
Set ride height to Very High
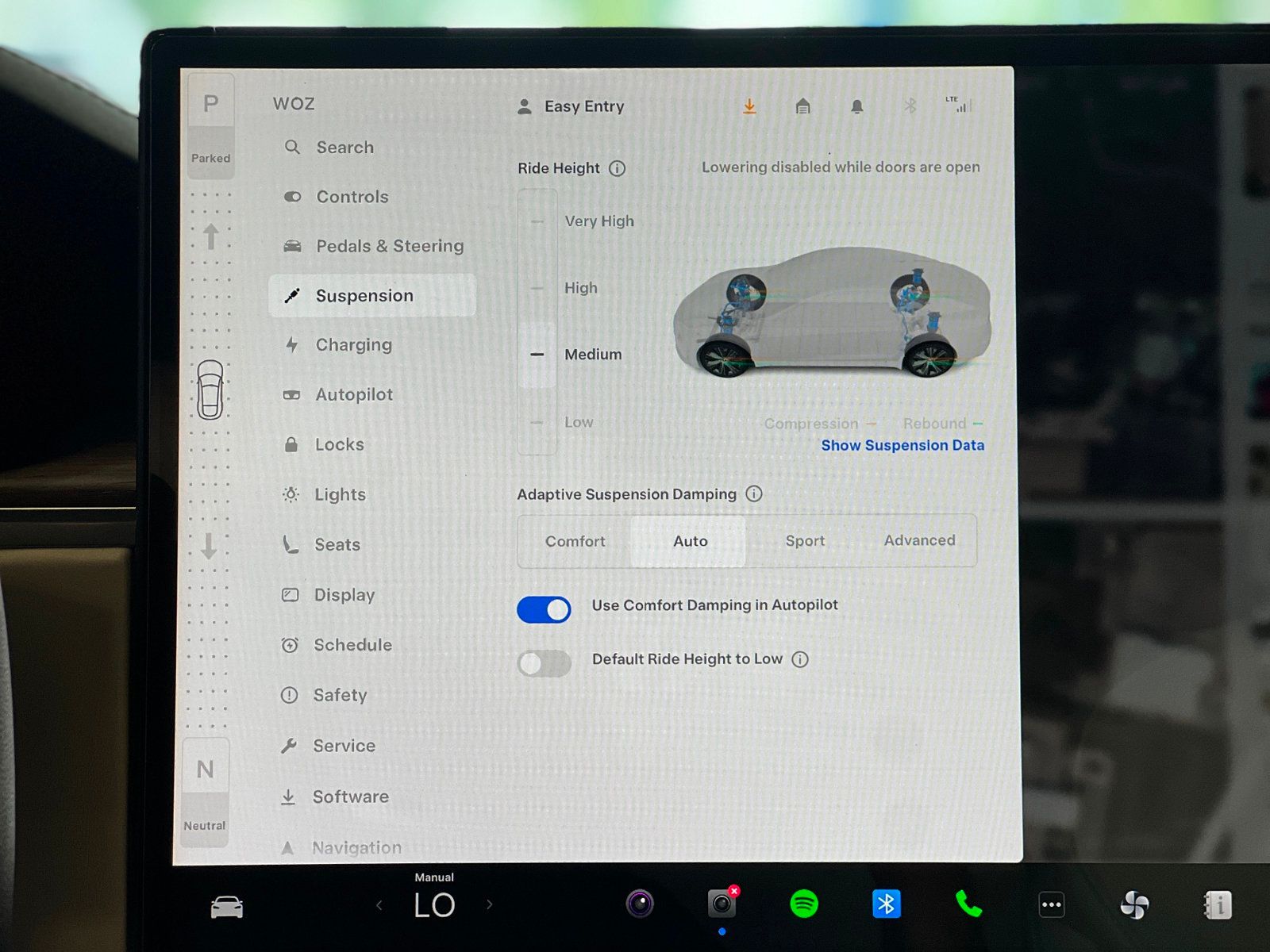[x=598, y=221]
